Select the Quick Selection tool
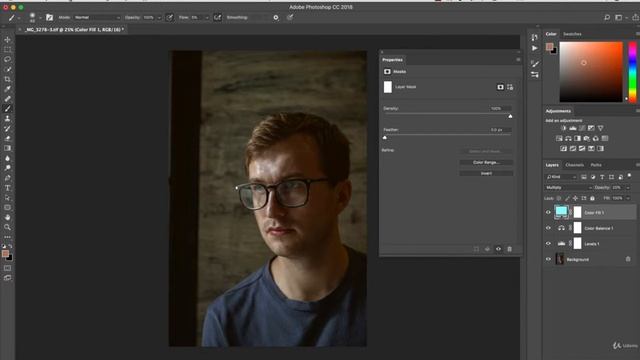Viewport: 640px width, 360px height. click(7, 69)
